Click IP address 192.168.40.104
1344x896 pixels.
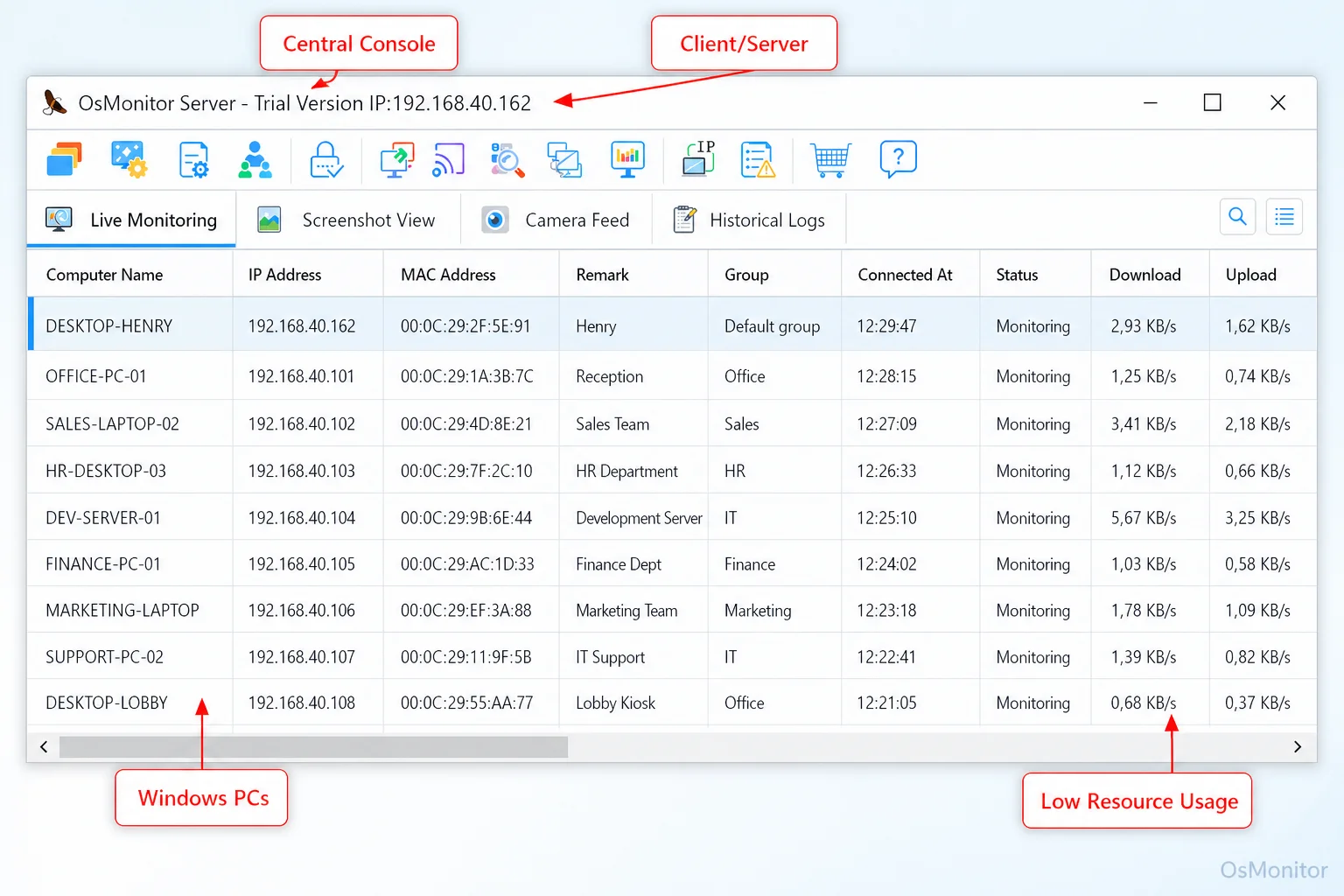302,518
